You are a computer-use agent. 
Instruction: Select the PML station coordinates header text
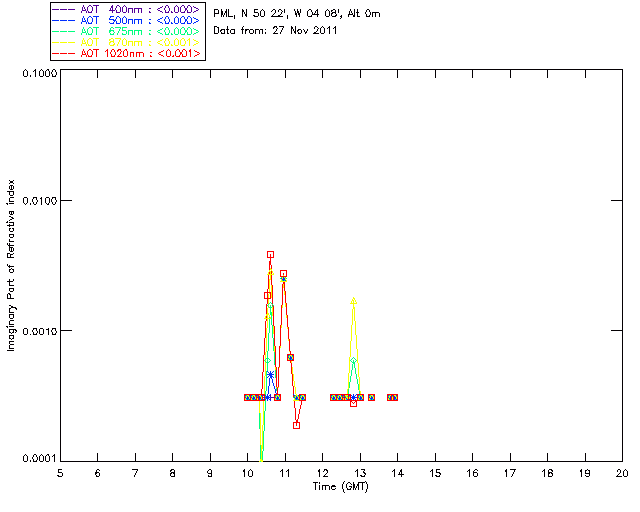click(297, 14)
